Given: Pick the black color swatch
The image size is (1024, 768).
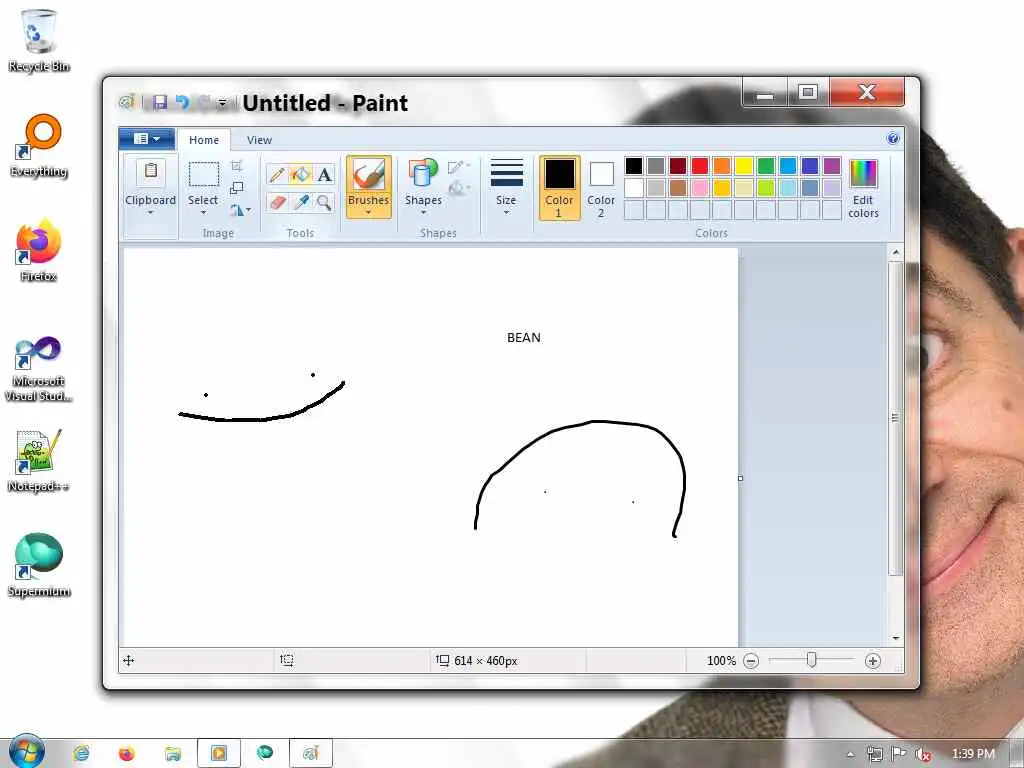Looking at the screenshot, I should [633, 166].
